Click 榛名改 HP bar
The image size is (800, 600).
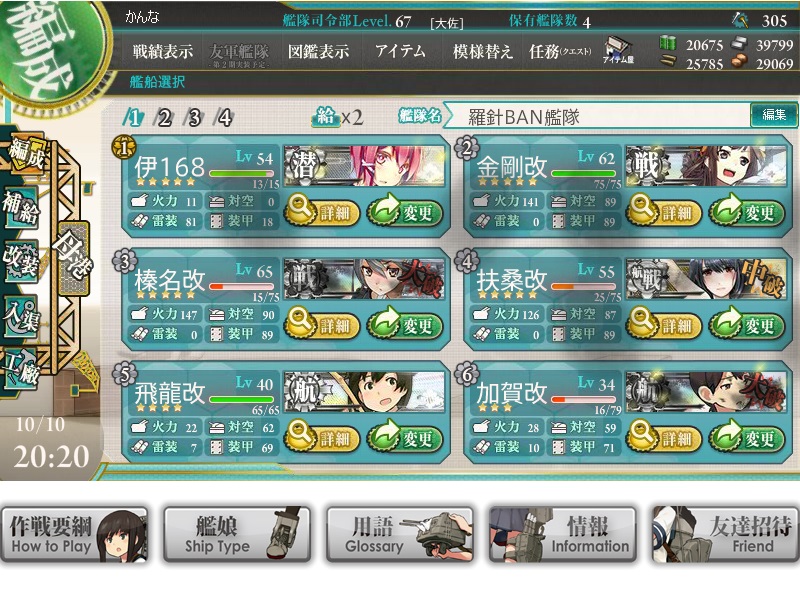tap(241, 286)
